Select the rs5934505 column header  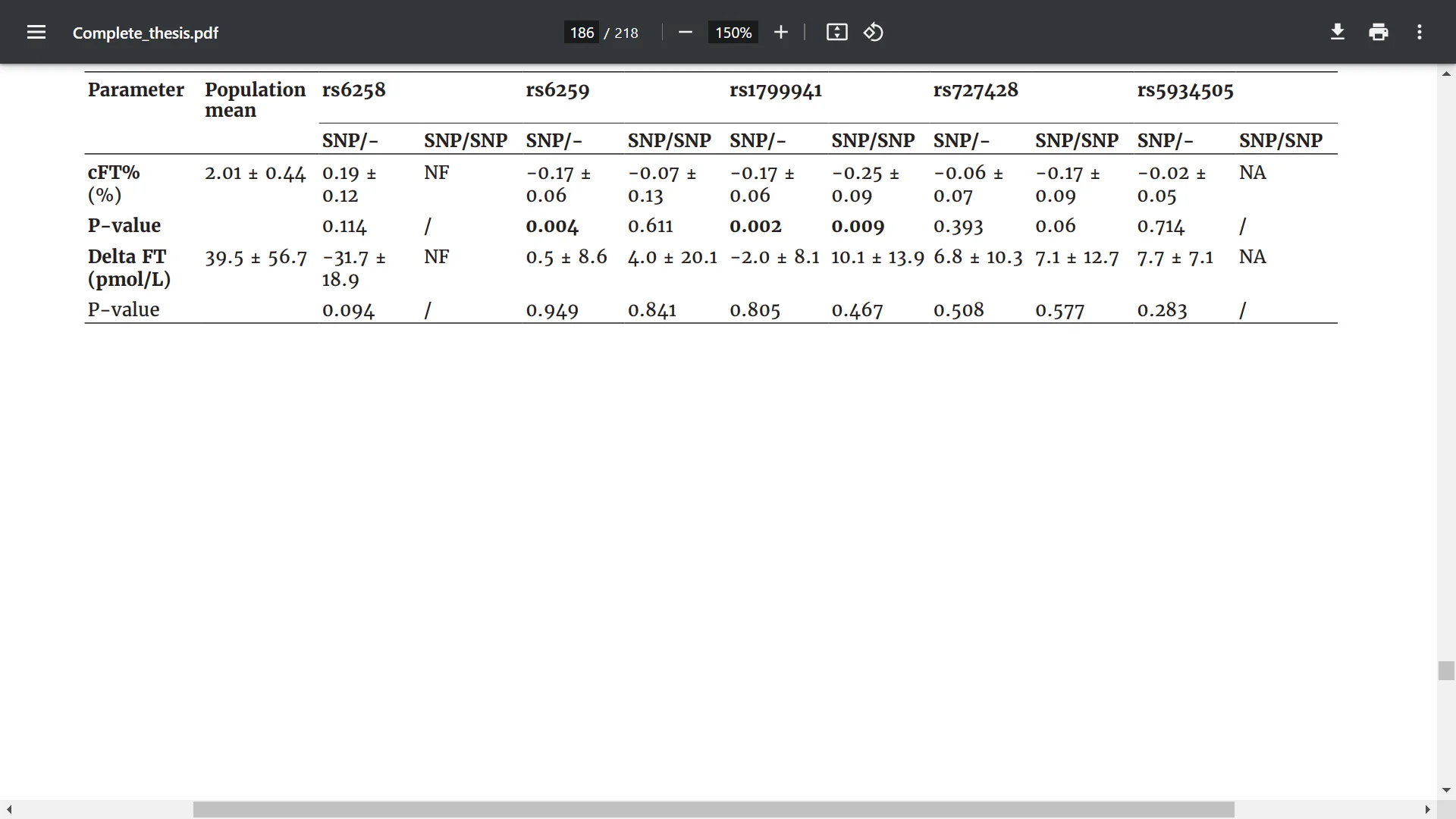1185,89
